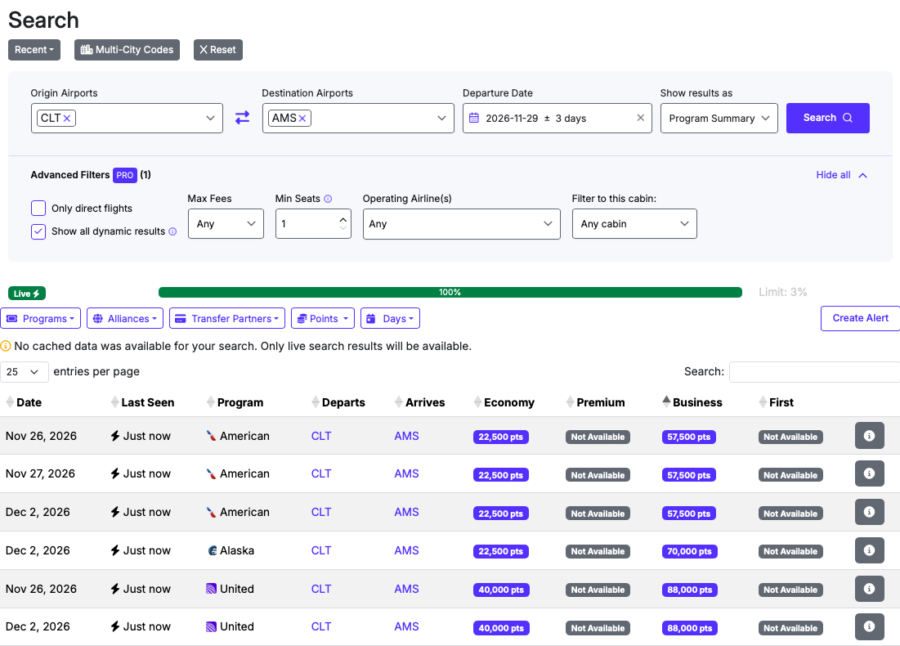Sort table by Business column
The image size is (900, 646).
[x=692, y=403]
